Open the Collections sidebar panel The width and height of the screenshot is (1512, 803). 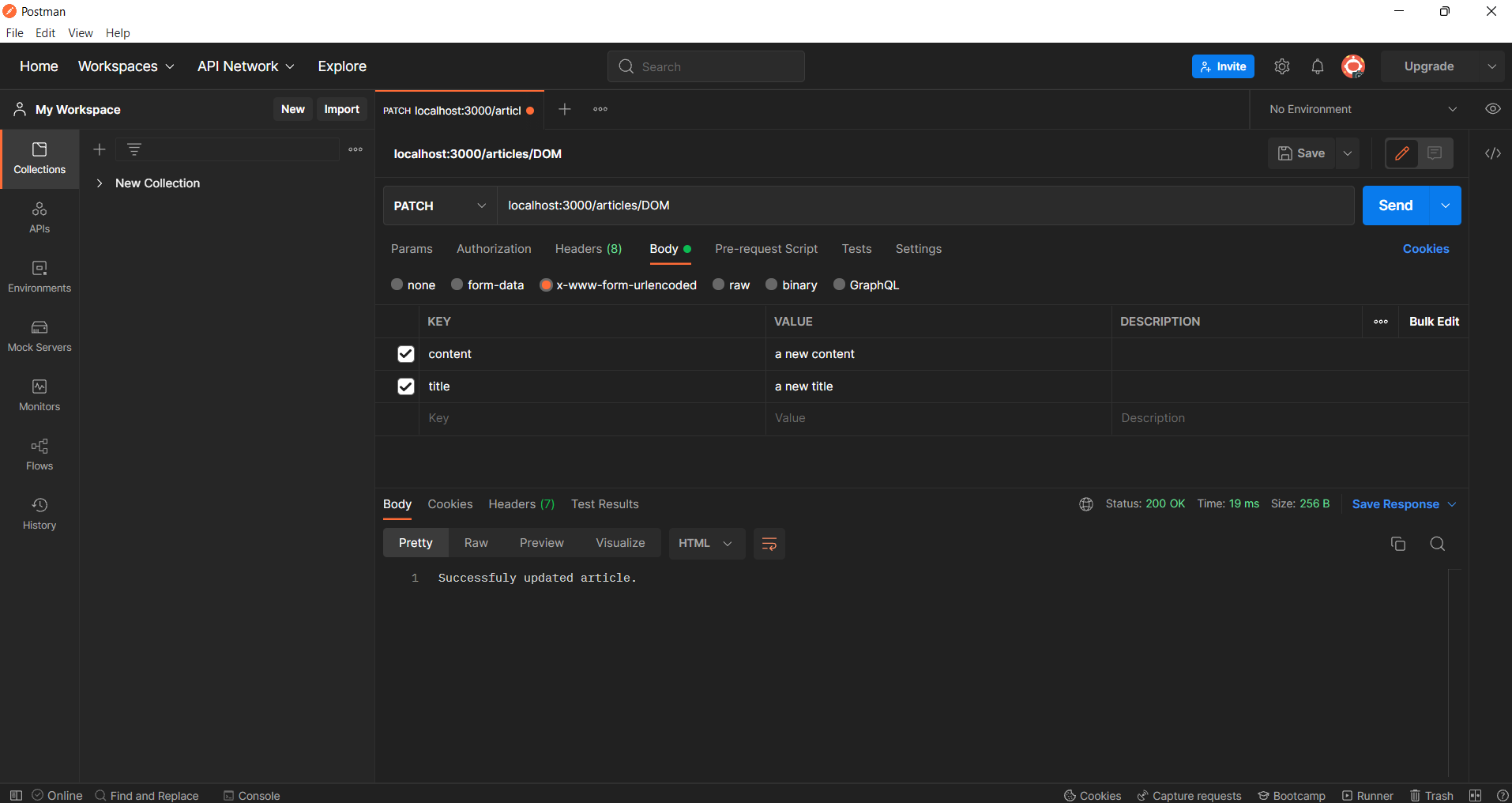pos(39,158)
